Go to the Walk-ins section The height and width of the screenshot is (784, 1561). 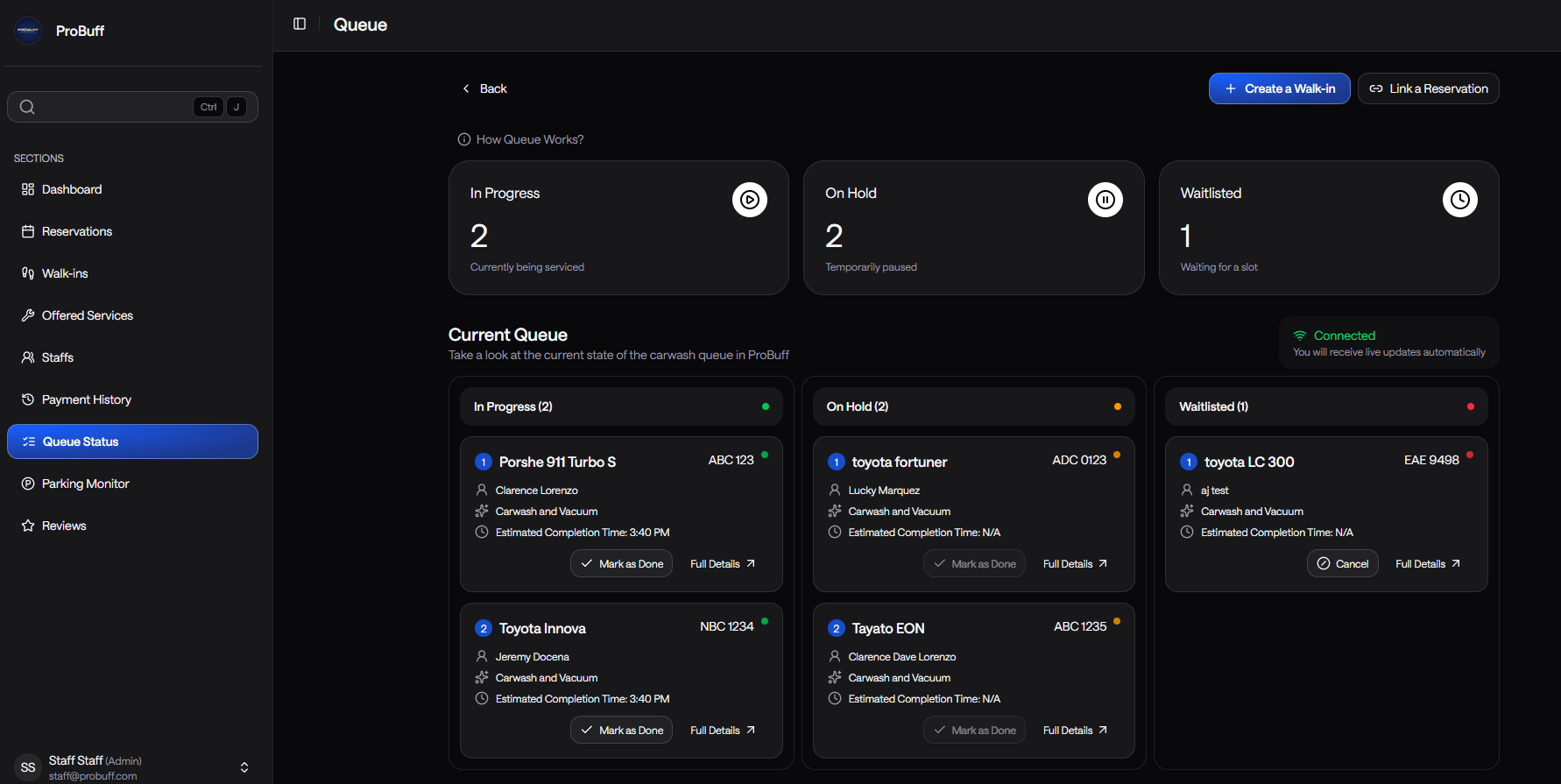(x=132, y=273)
